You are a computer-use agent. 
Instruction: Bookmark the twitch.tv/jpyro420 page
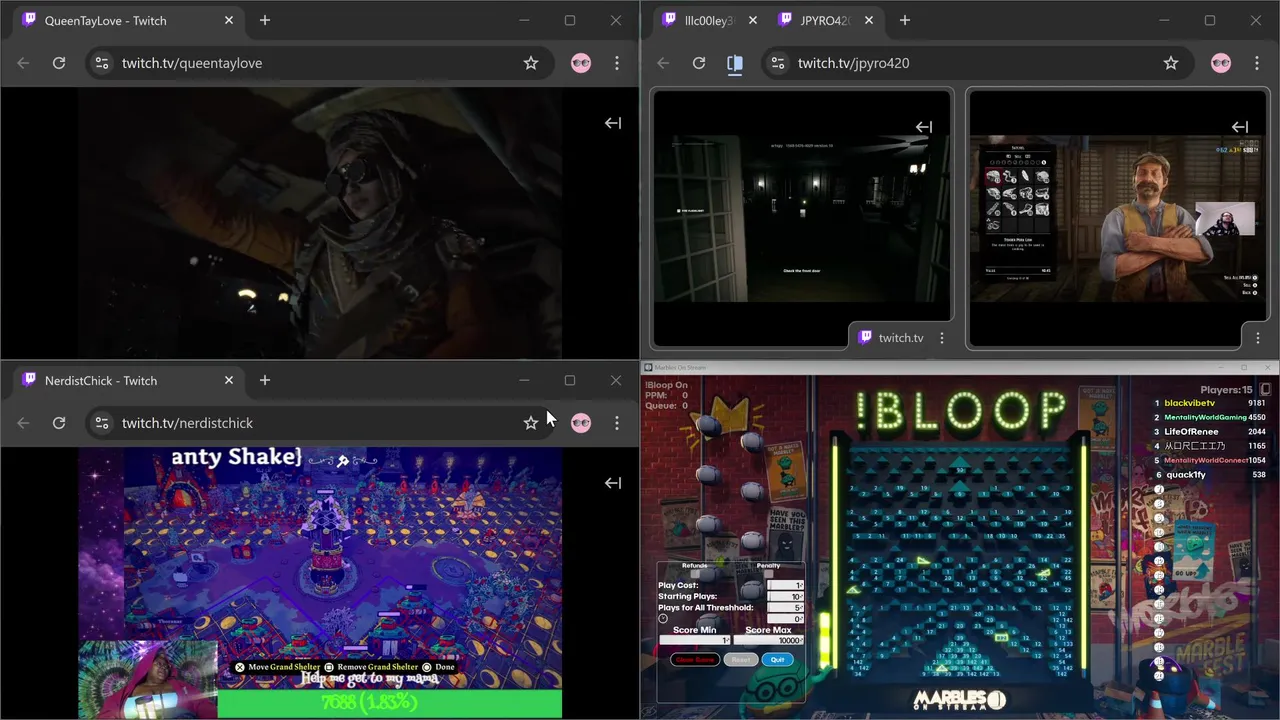1171,63
